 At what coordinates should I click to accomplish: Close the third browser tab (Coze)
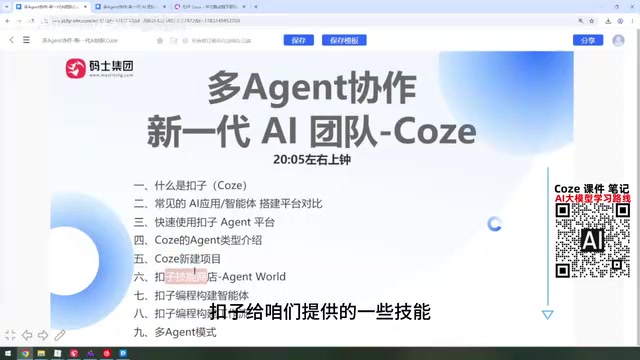(x=244, y=7)
